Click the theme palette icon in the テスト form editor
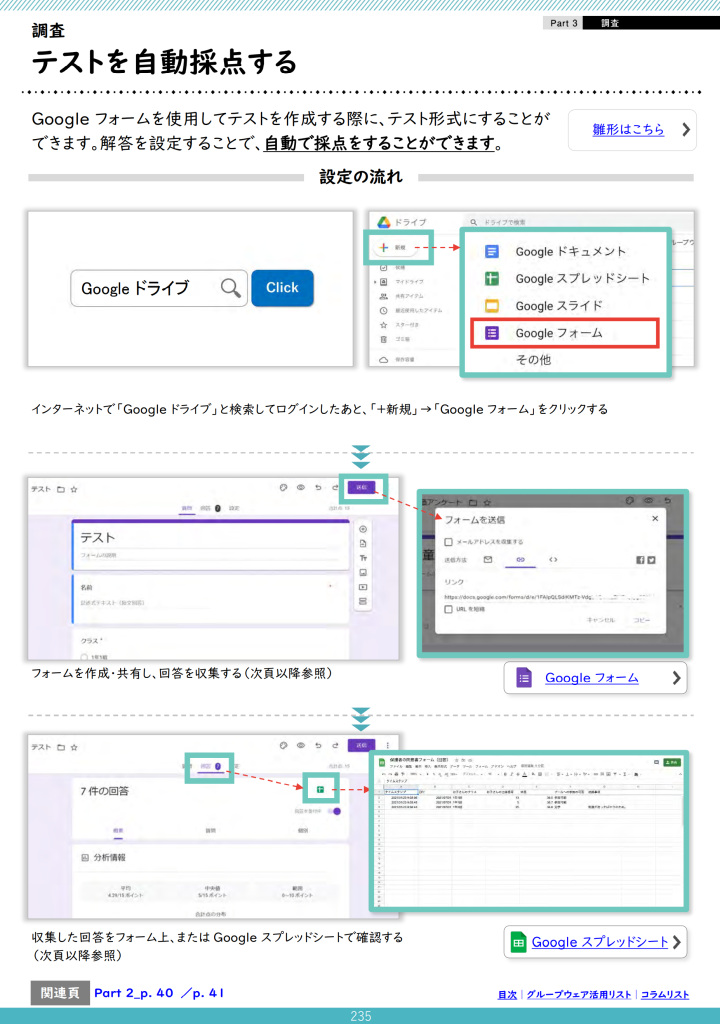Image resolution: width=720 pixels, height=1024 pixels. 283,488
